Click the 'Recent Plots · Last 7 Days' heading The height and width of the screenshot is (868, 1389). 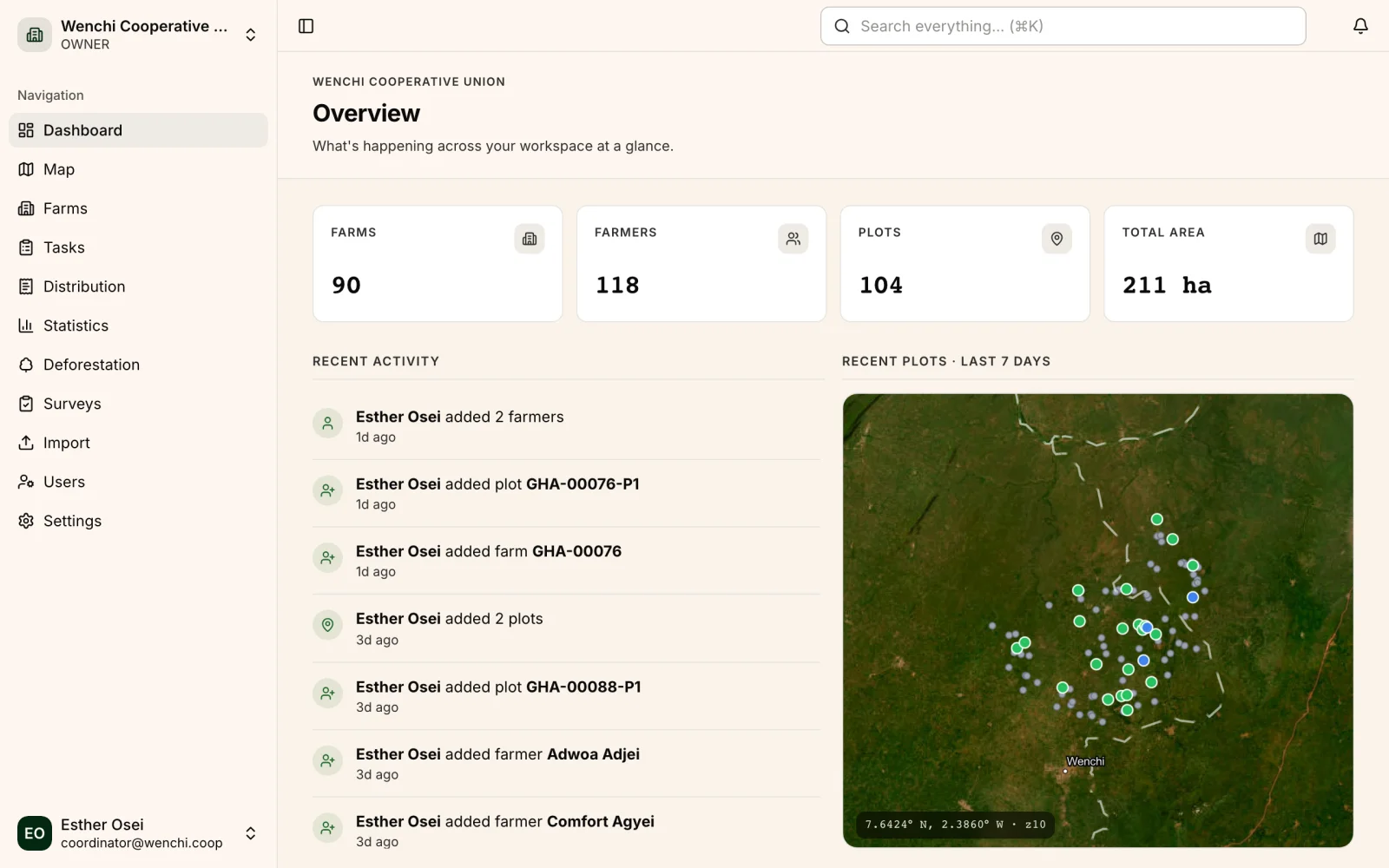pyautogui.click(x=946, y=361)
